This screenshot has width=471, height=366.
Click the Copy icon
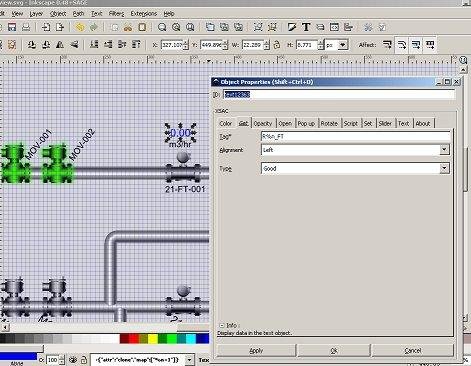114,27
